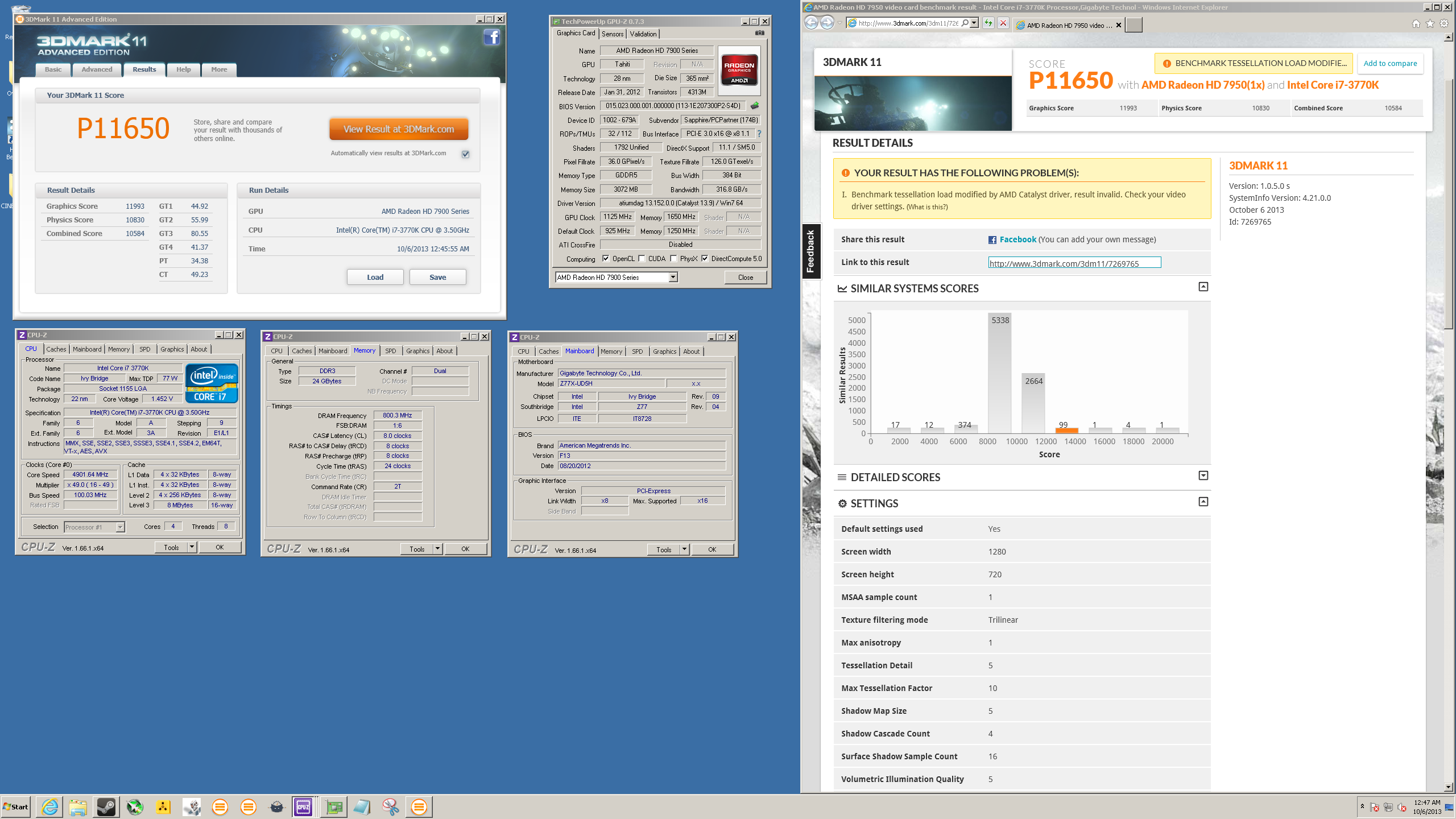Click the Radeon Graphics logo in GPU-Z
Image resolution: width=1456 pixels, height=819 pixels.
click(739, 70)
